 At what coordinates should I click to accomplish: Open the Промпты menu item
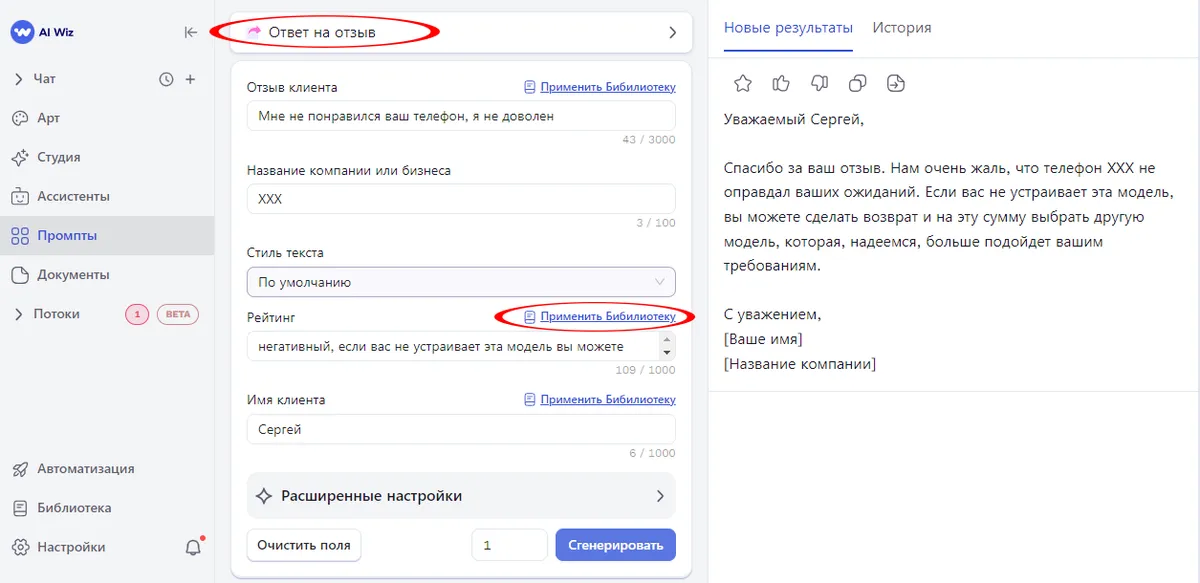pos(68,235)
